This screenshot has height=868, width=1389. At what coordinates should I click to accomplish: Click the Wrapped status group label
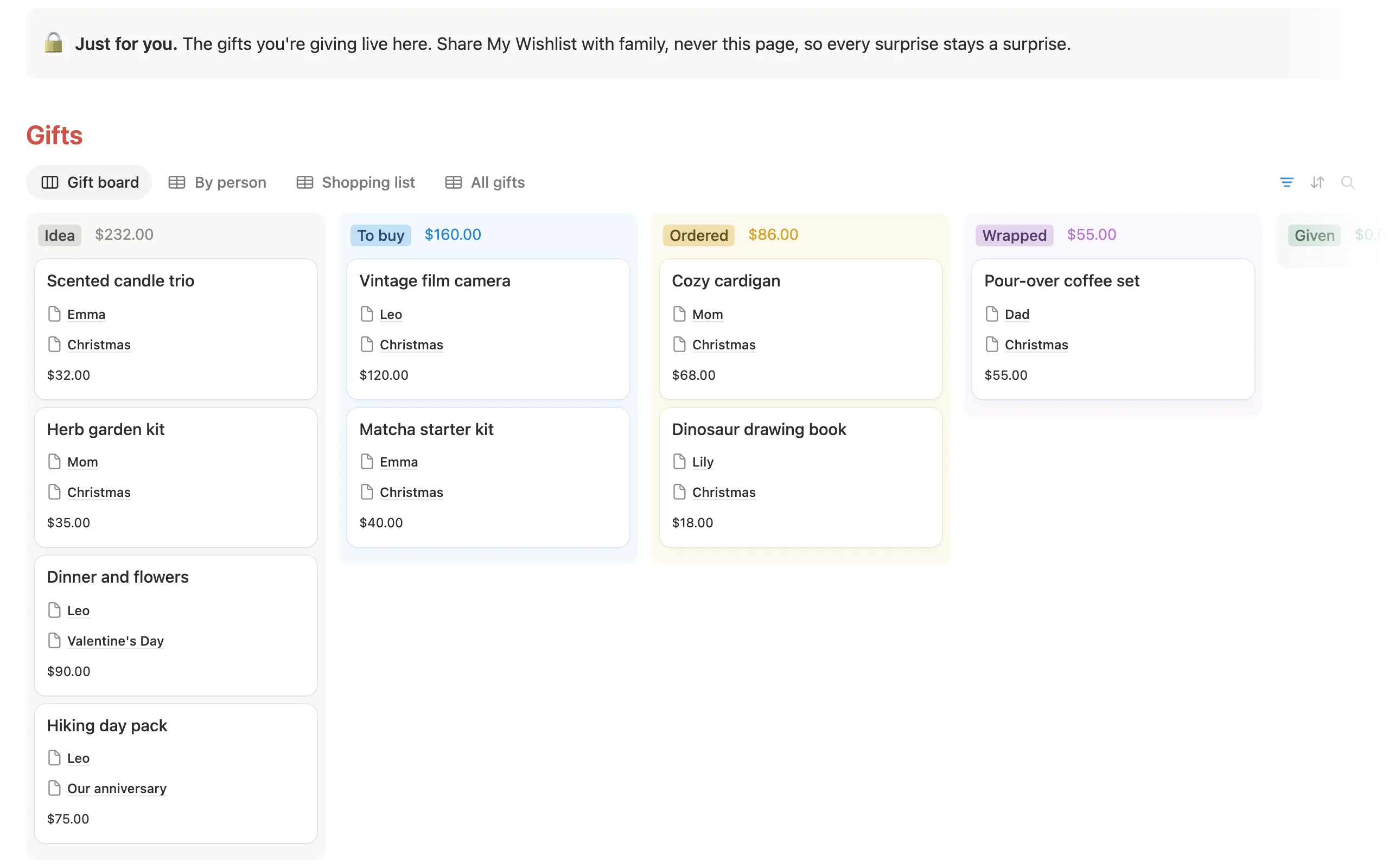pos(1014,235)
